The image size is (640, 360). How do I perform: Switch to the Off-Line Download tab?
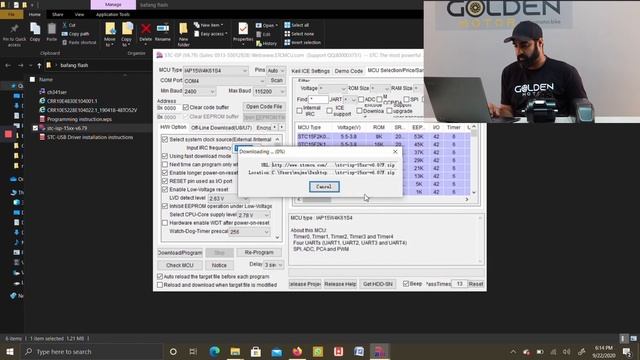221,128
